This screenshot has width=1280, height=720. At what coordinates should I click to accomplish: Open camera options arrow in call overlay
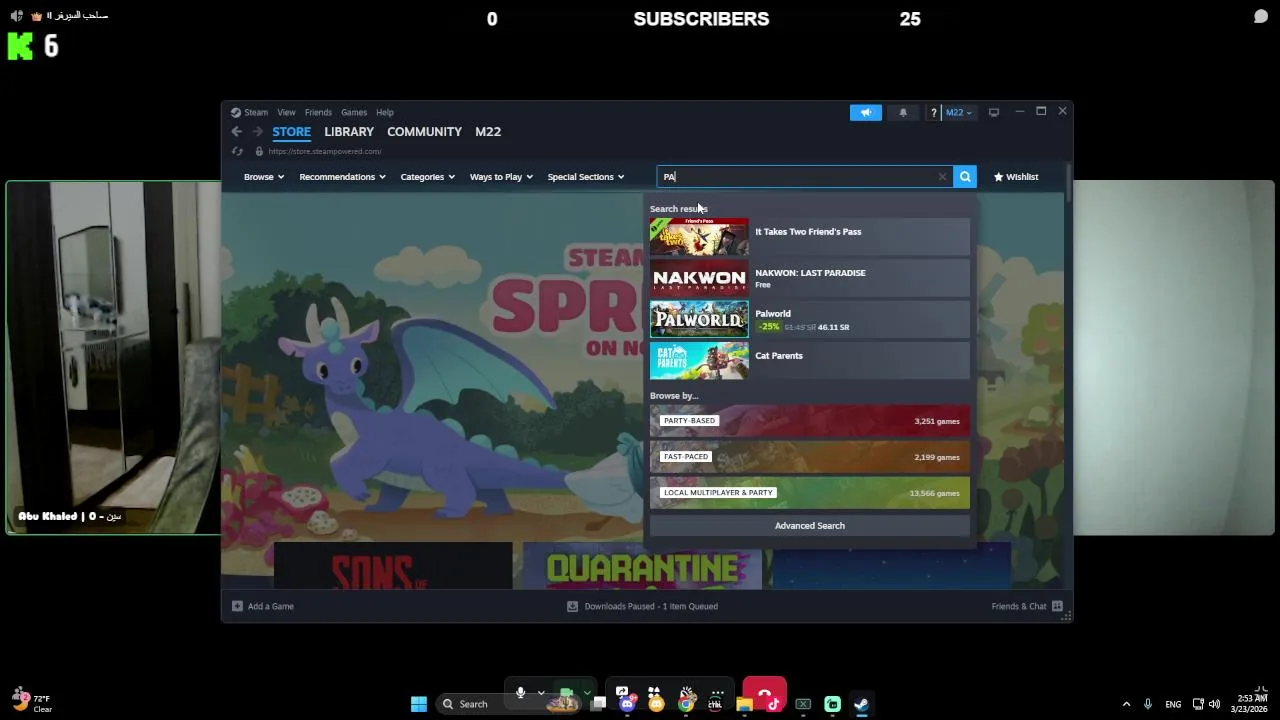587,693
